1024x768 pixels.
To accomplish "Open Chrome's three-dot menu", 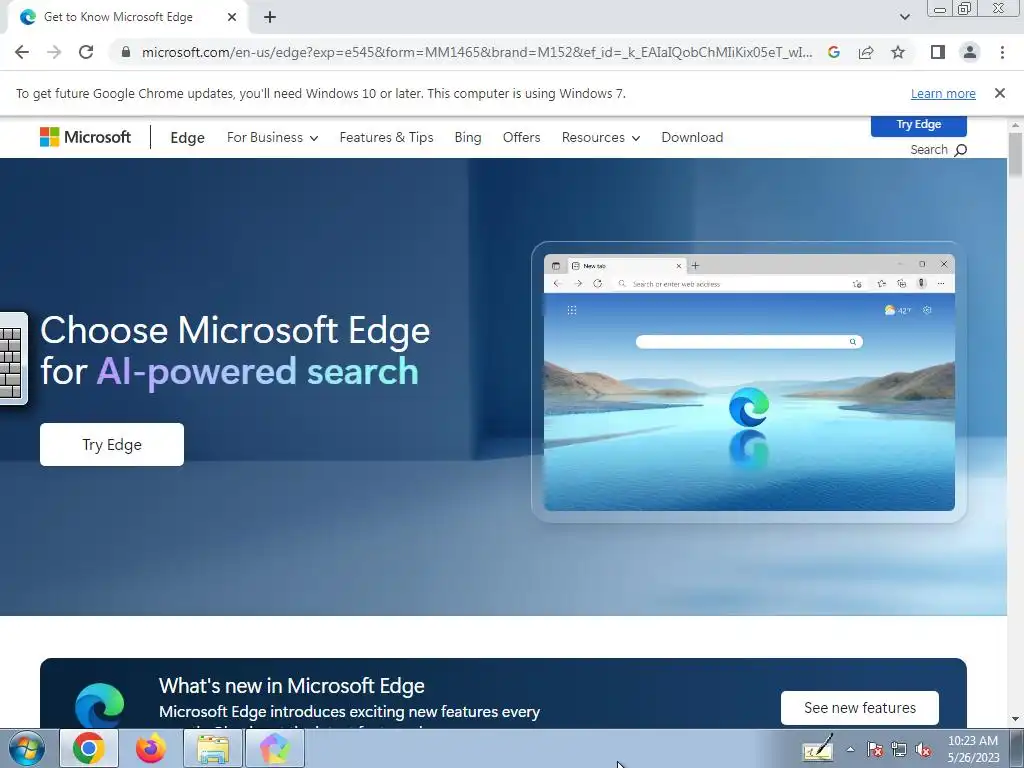I will tap(1002, 52).
